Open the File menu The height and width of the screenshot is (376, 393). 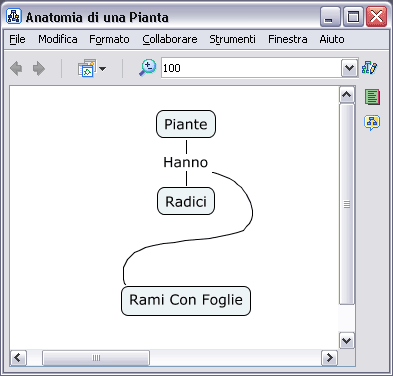click(17, 39)
